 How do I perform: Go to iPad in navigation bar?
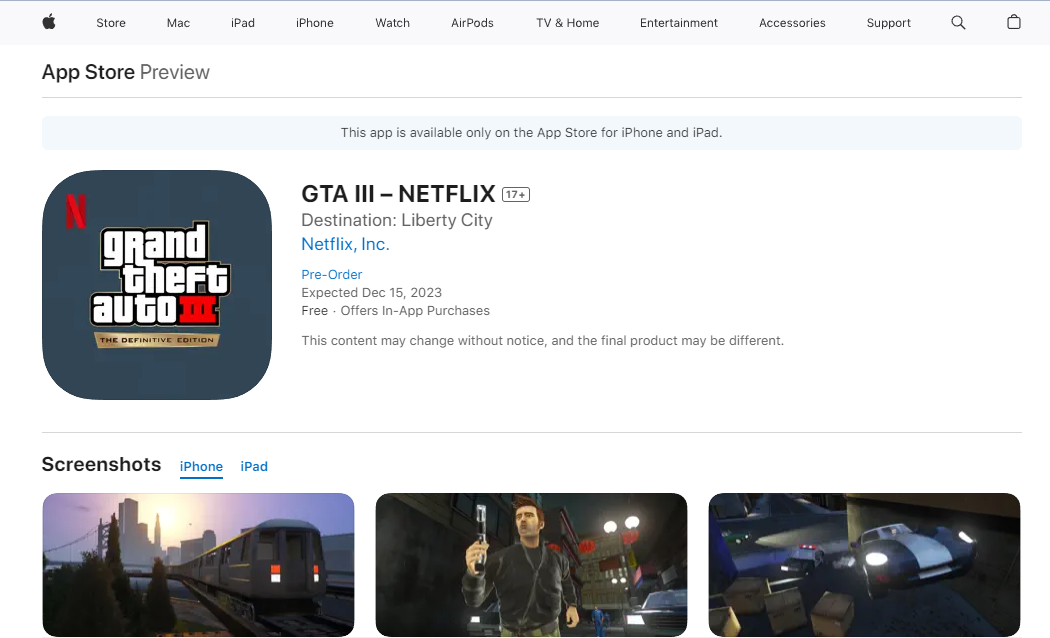point(242,23)
